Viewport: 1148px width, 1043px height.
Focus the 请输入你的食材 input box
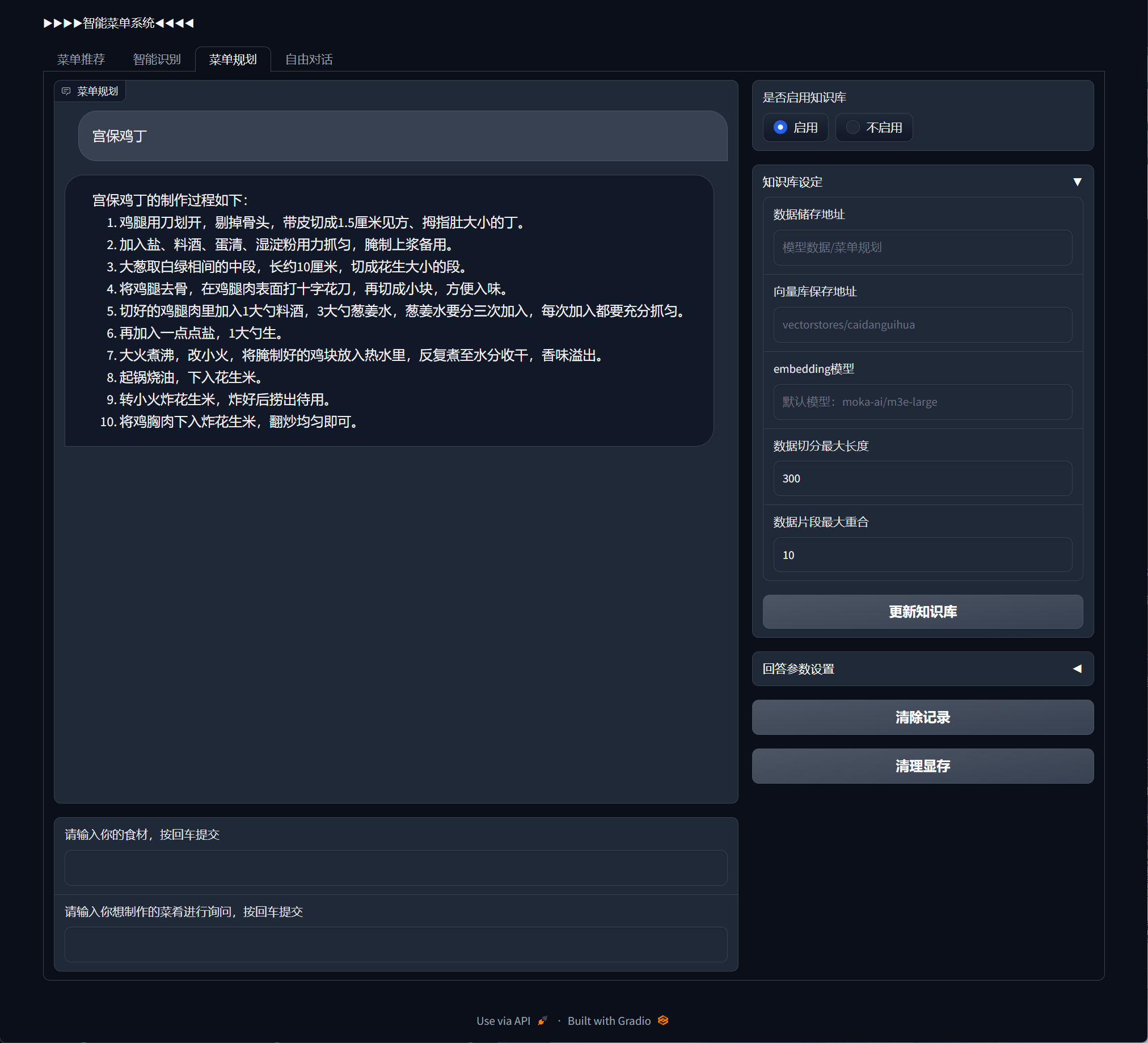point(396,868)
